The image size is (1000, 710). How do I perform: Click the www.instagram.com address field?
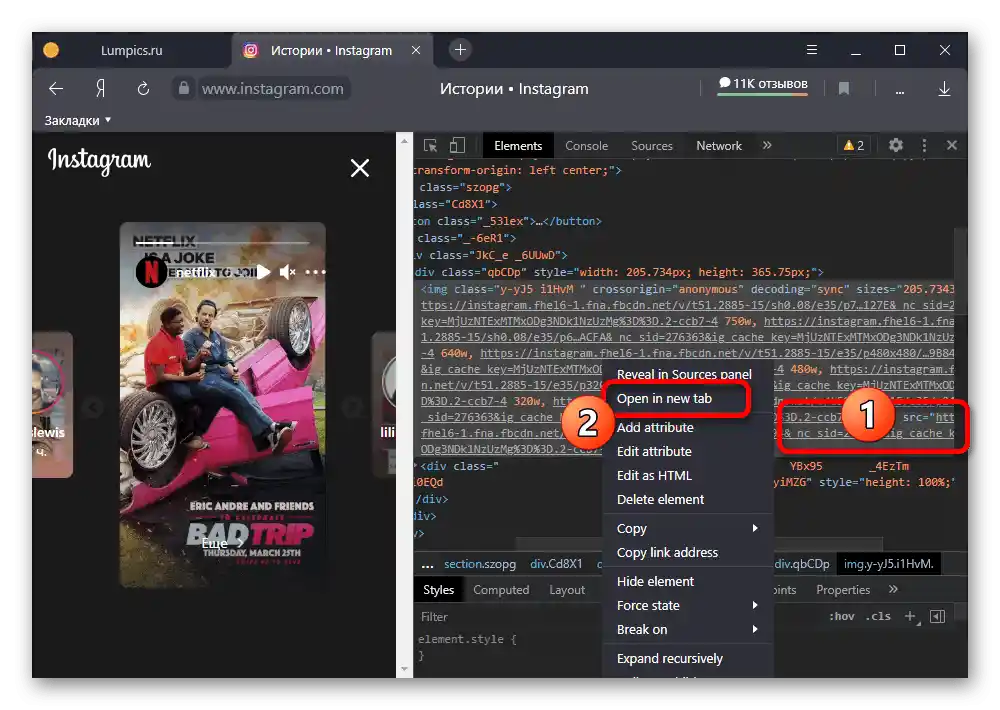coord(273,89)
